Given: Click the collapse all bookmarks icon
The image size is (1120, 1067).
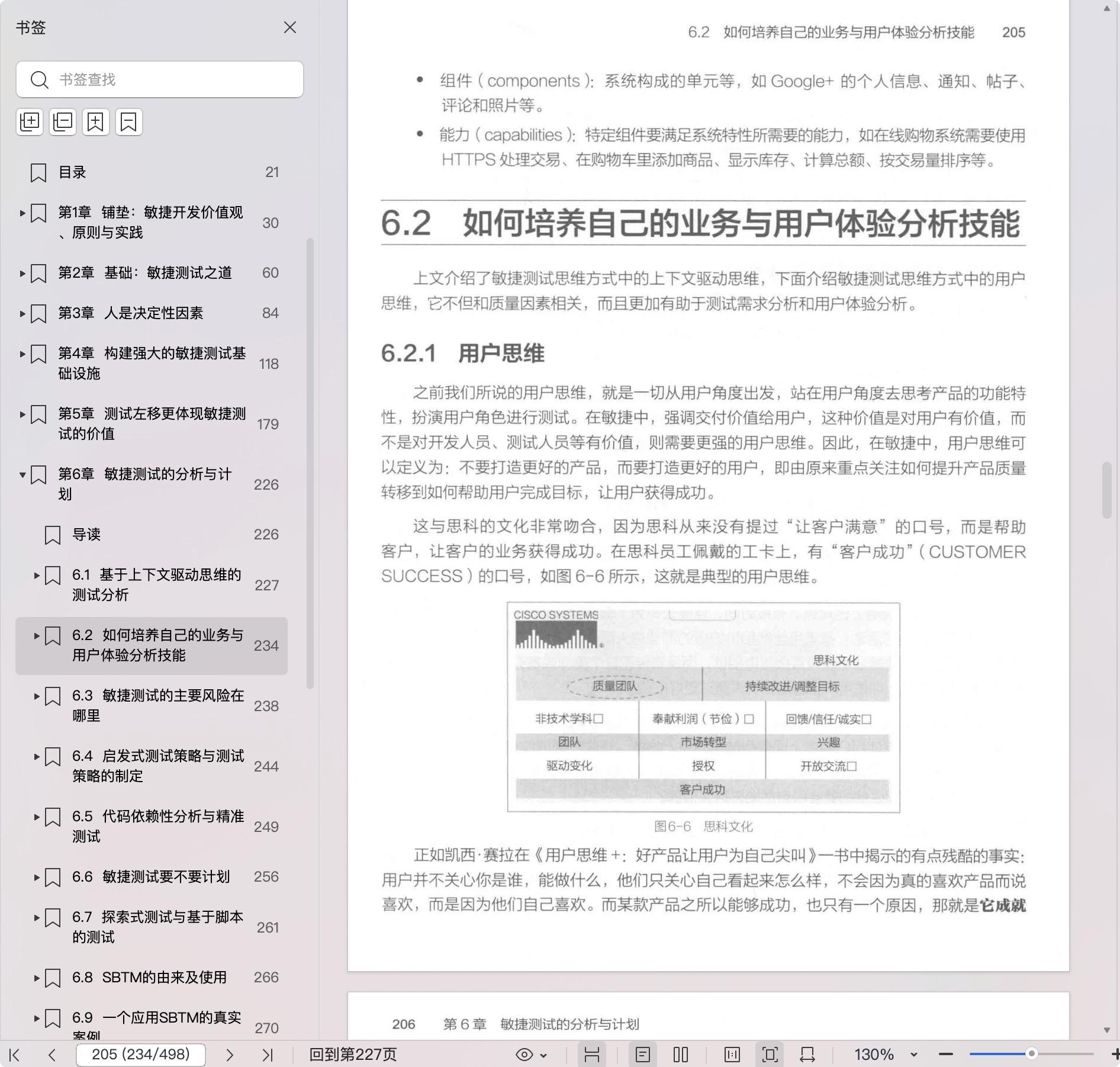Looking at the screenshot, I should [x=63, y=122].
